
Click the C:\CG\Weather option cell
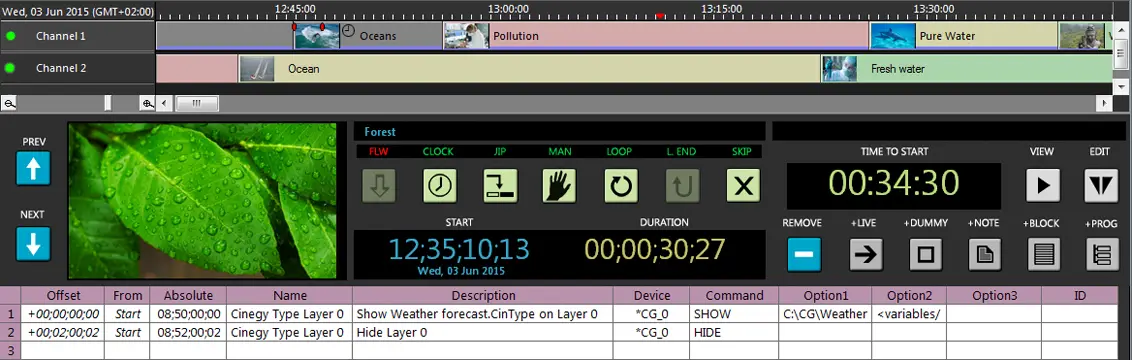(825, 314)
